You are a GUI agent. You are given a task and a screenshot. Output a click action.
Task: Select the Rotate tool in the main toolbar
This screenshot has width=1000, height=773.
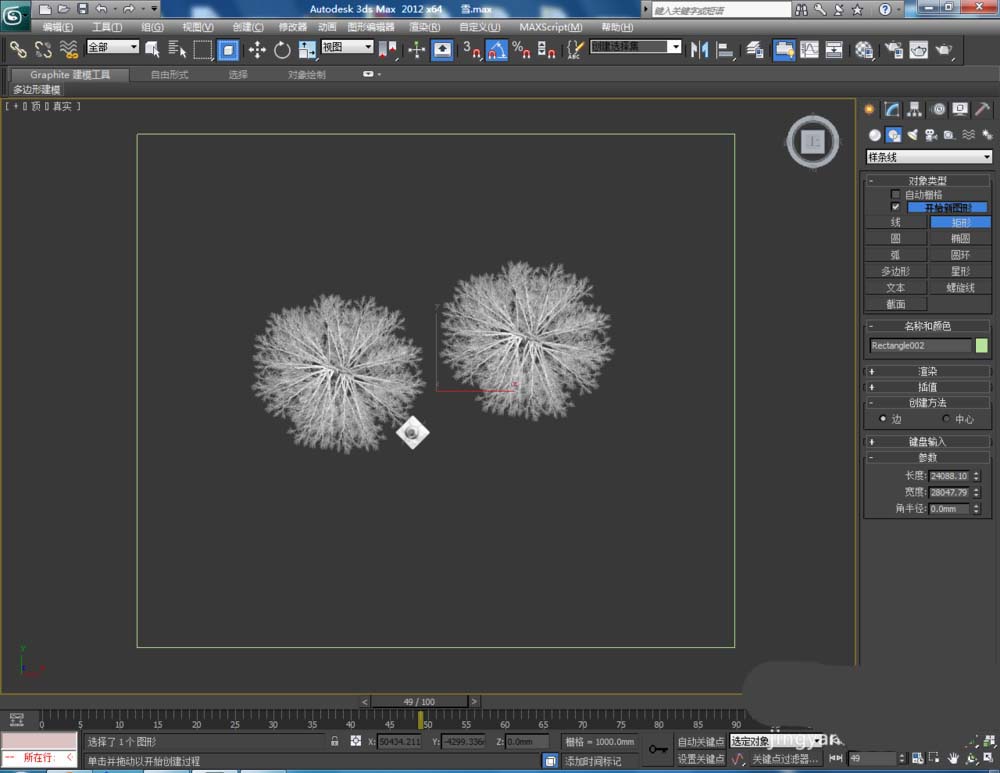[282, 50]
